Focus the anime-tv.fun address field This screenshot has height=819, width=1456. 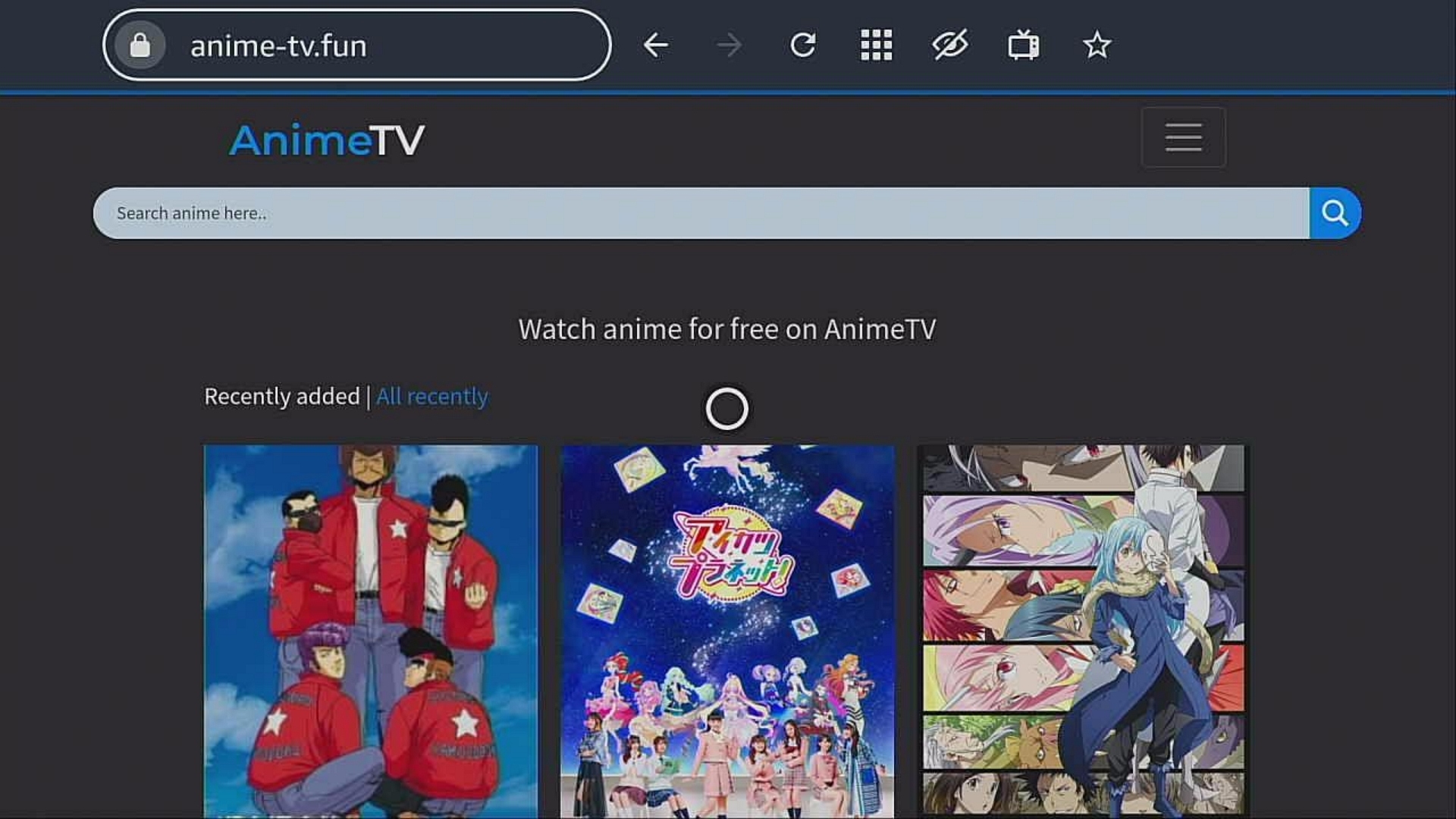pyautogui.click(x=356, y=45)
